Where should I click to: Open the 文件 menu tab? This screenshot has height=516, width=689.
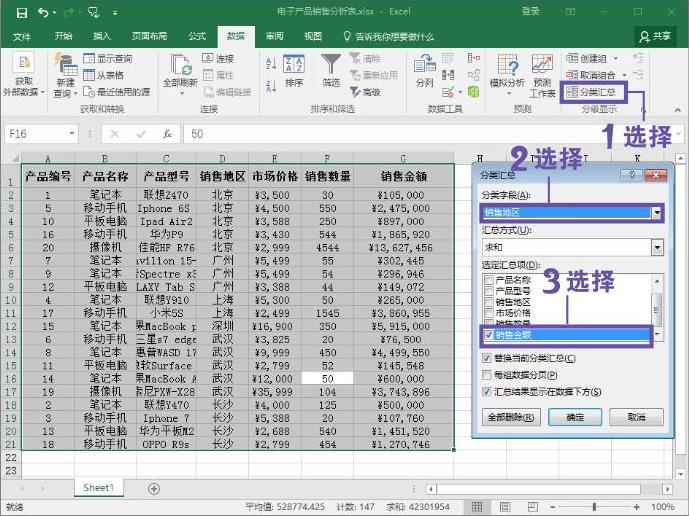click(x=22, y=36)
